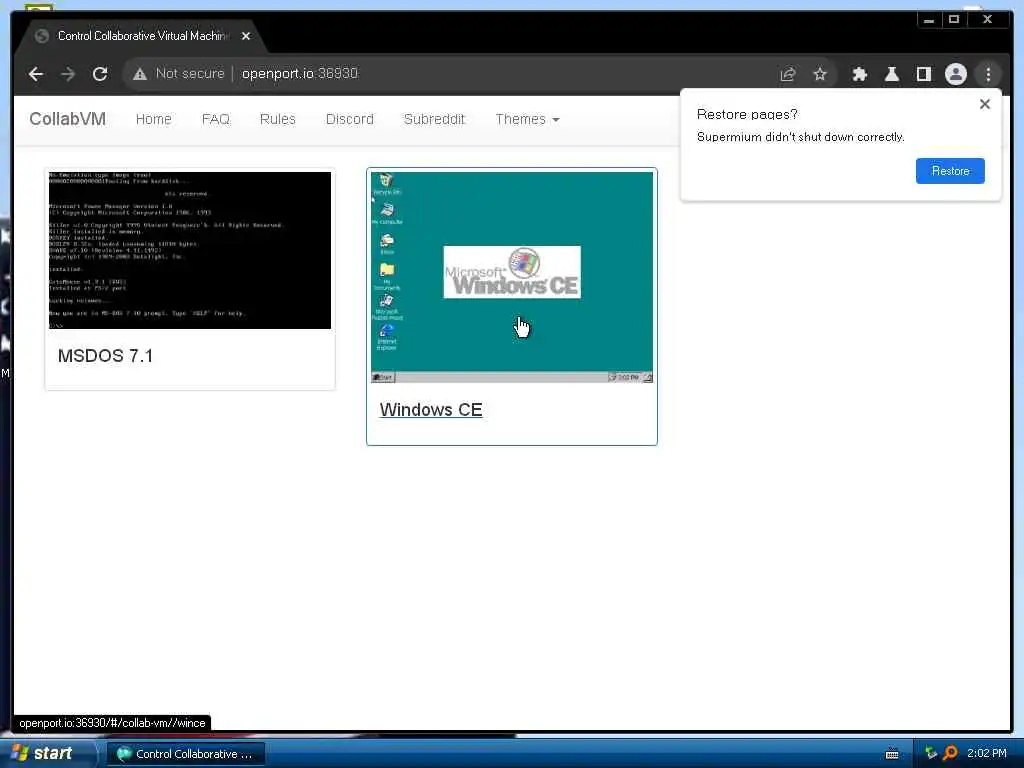Click the Not secure warning icon
Screen dimensions: 1024x768
(x=140, y=74)
